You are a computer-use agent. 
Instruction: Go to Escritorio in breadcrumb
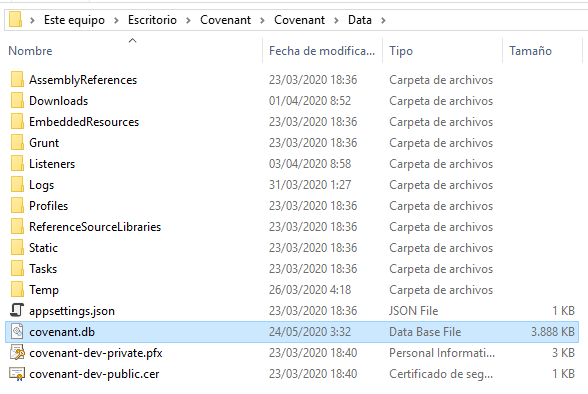click(x=152, y=20)
